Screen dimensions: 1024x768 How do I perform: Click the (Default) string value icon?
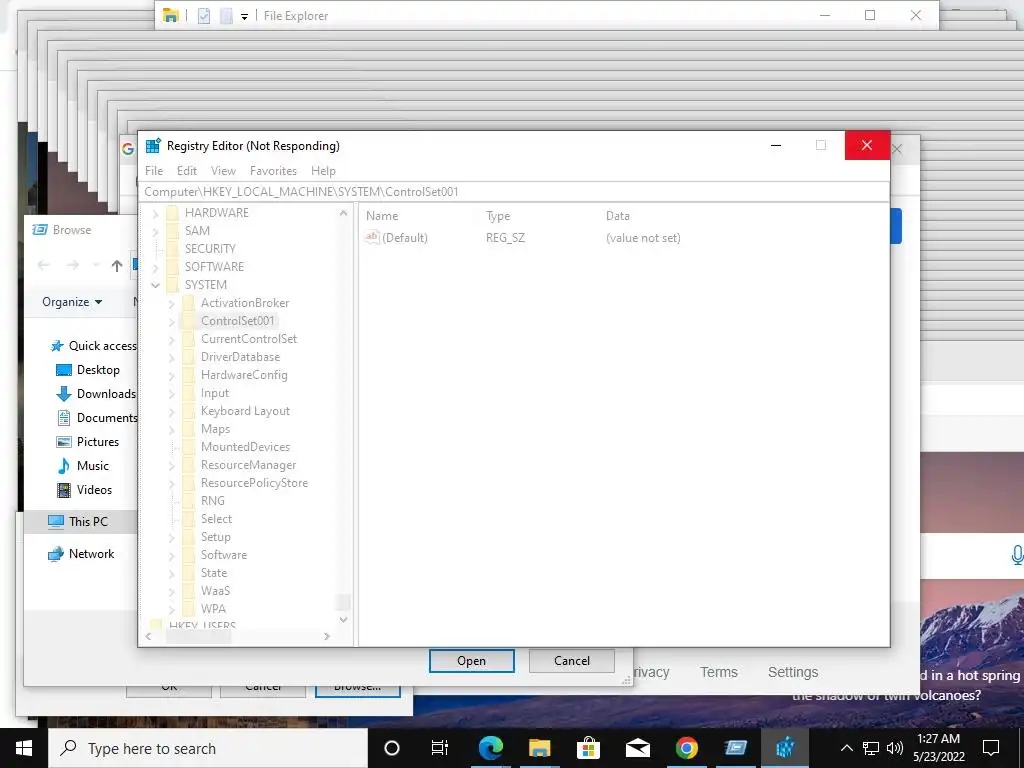372,237
